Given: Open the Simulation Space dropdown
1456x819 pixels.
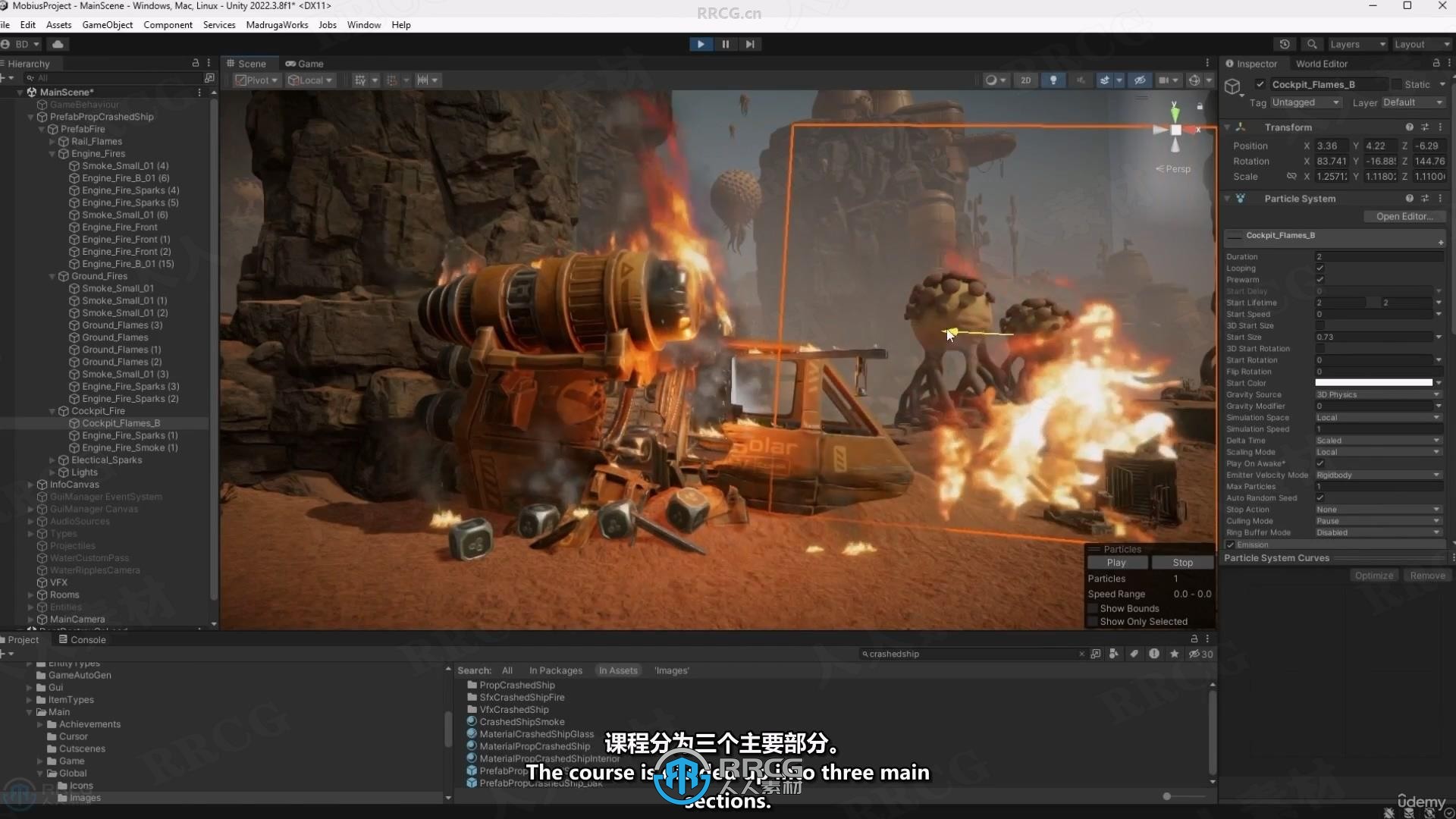Looking at the screenshot, I should coord(1378,418).
